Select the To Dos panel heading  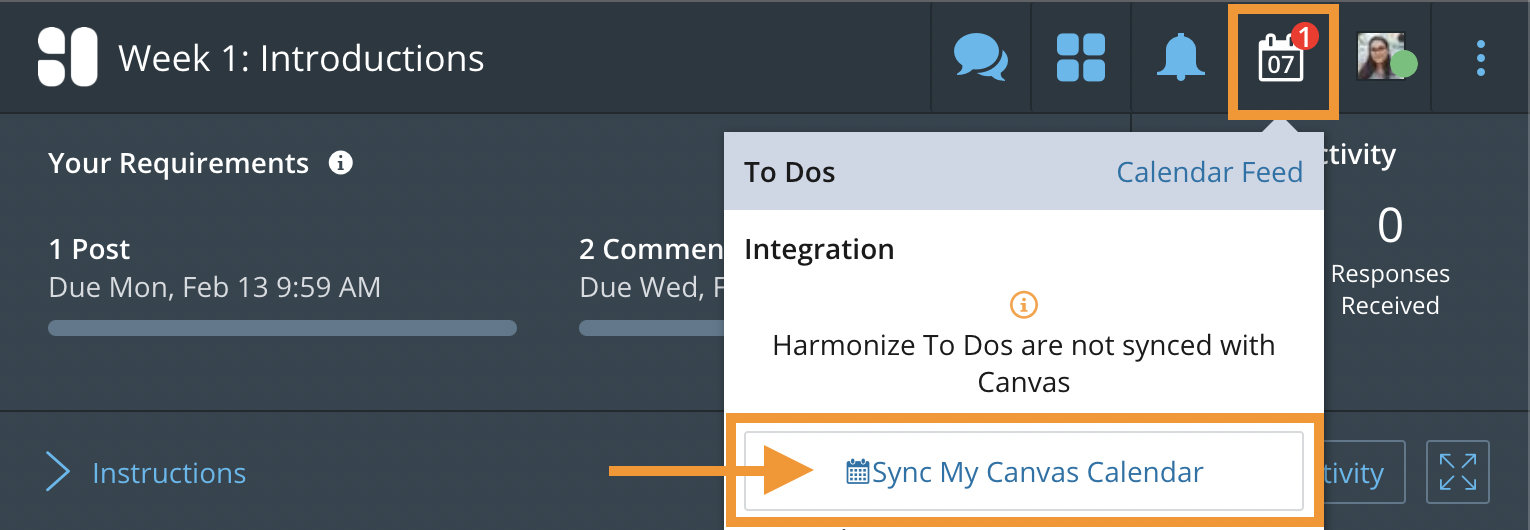pyautogui.click(x=789, y=172)
